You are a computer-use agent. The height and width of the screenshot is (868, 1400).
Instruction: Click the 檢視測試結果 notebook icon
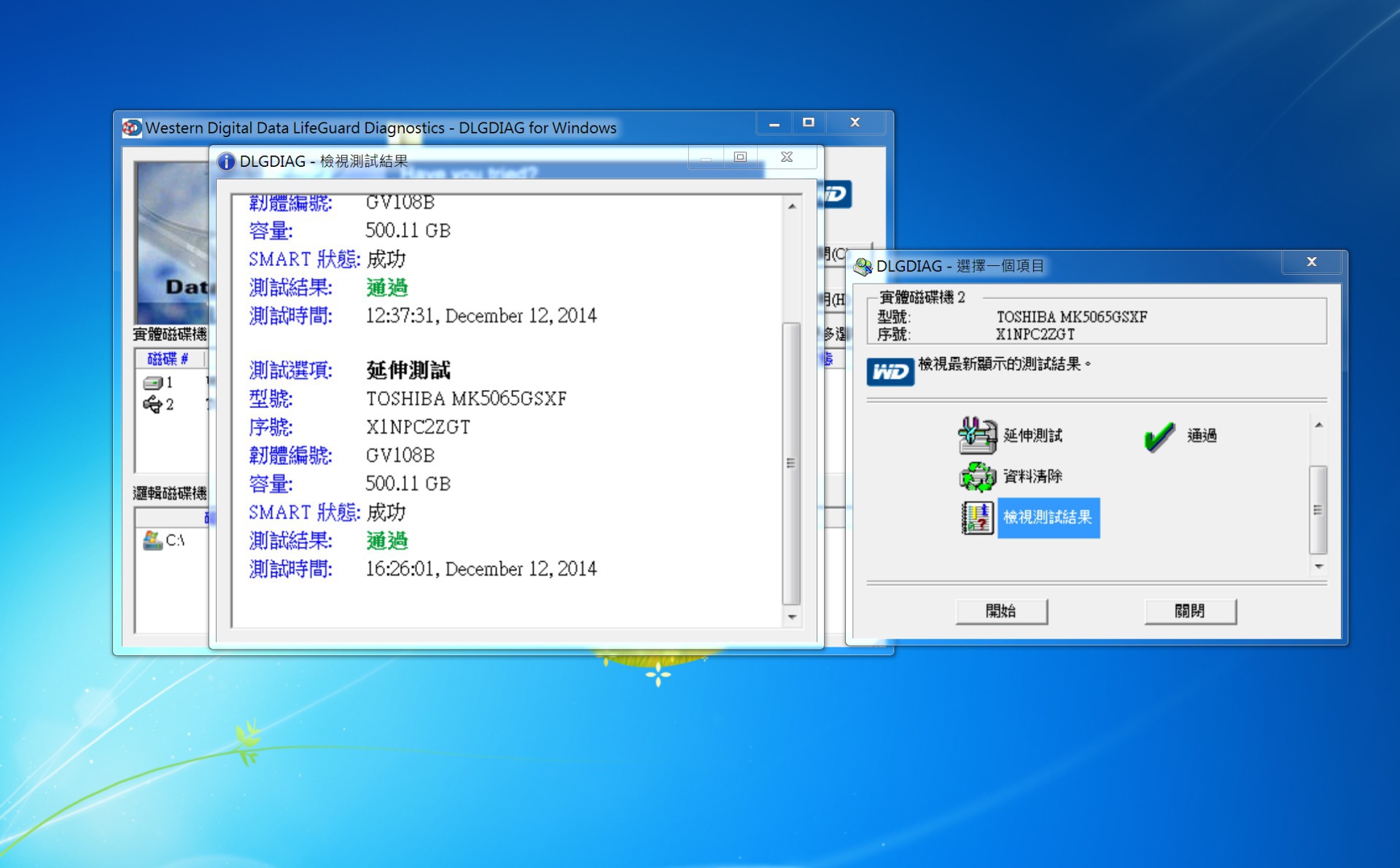point(977,517)
